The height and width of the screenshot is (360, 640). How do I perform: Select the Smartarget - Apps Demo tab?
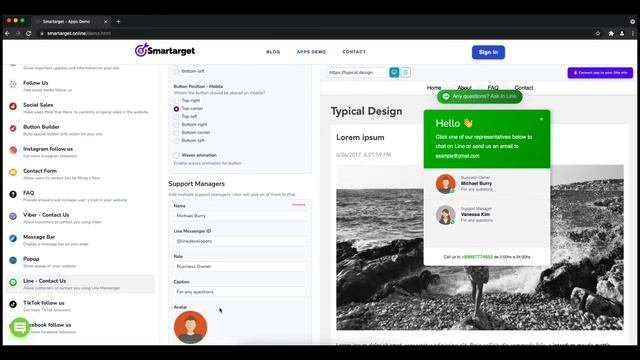[x=72, y=22]
